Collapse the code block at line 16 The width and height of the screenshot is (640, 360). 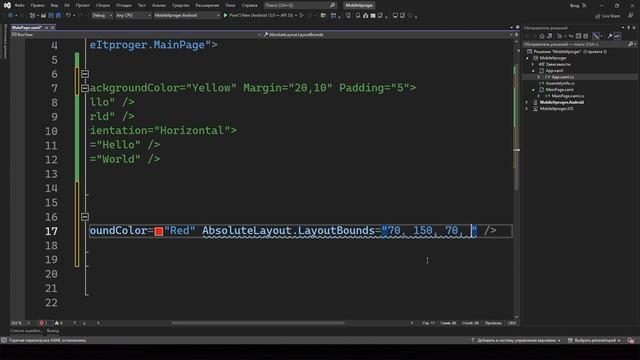click(x=85, y=217)
